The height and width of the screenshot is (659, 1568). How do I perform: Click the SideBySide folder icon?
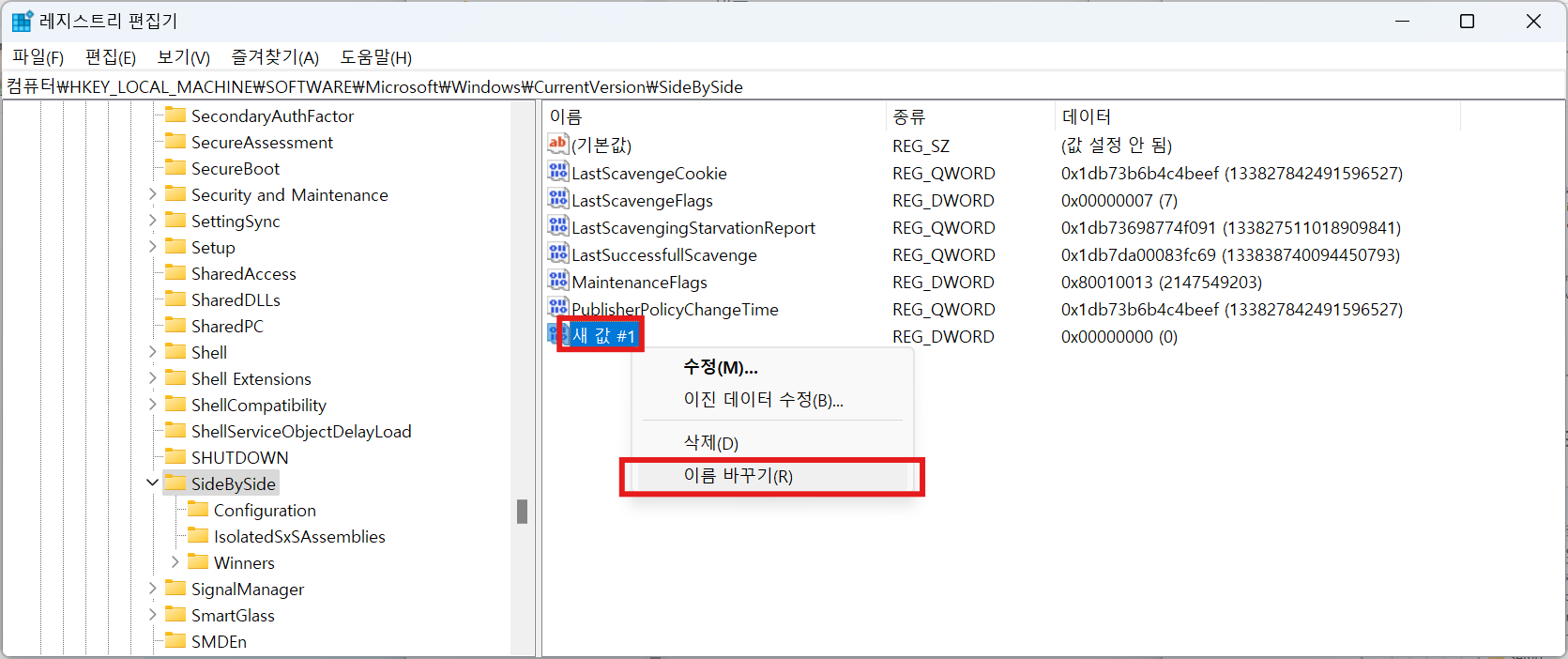pyautogui.click(x=175, y=483)
